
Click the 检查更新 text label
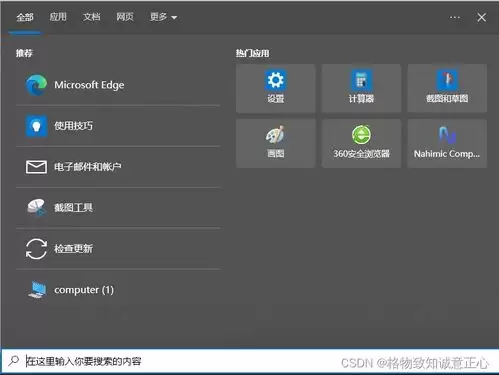coord(73,249)
